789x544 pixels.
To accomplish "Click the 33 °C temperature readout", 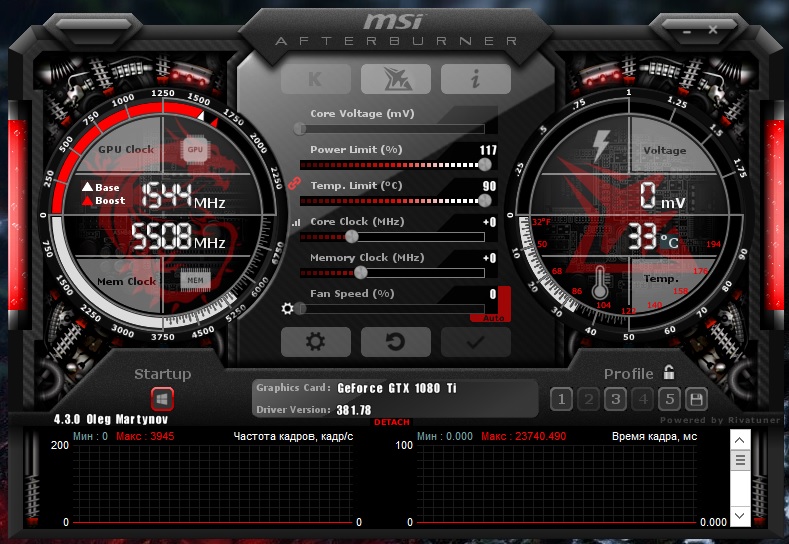I will click(653, 237).
